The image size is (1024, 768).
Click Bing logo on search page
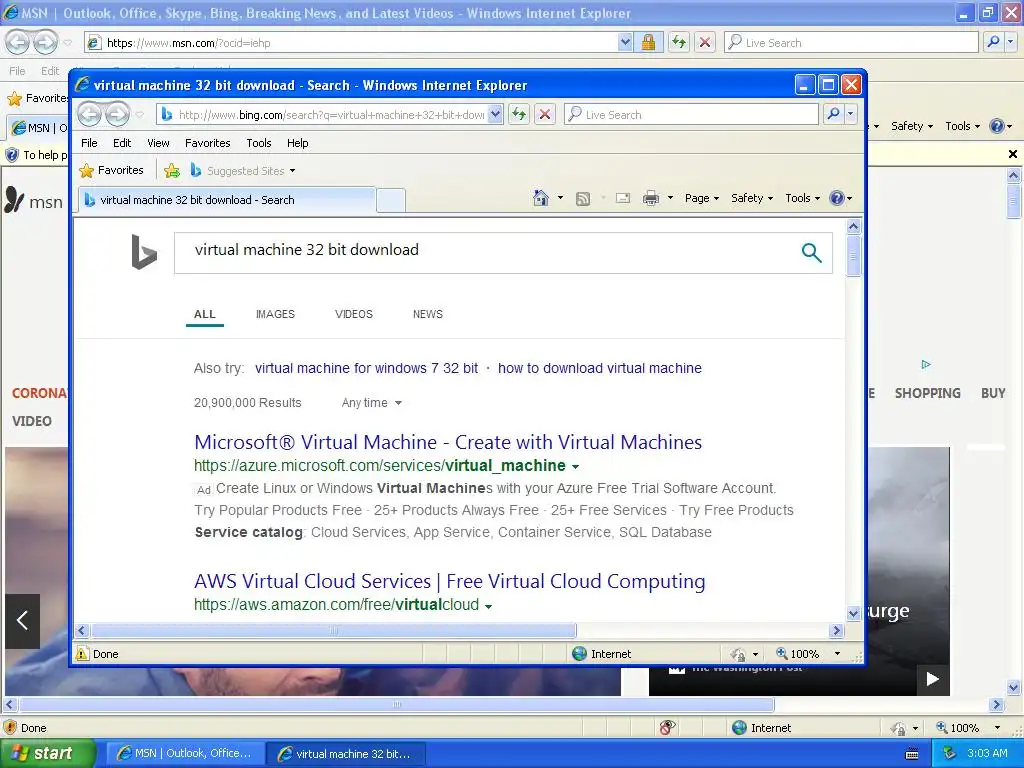coord(144,252)
